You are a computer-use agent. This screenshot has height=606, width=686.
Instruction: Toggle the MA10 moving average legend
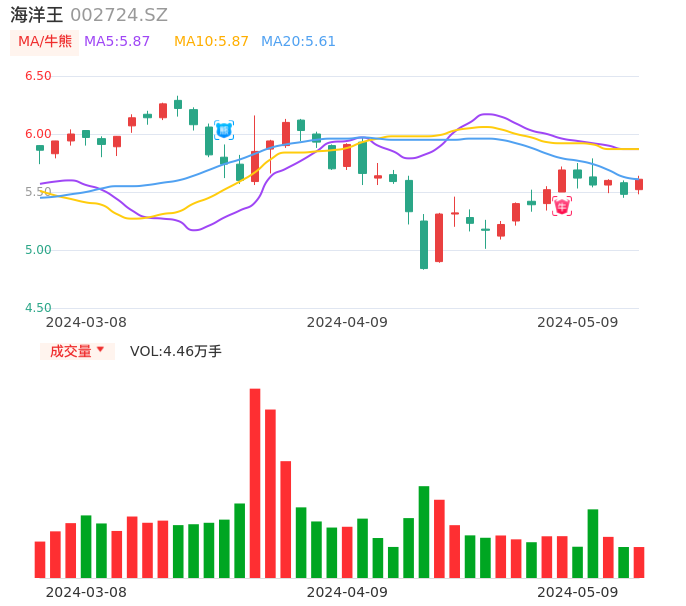click(211, 42)
